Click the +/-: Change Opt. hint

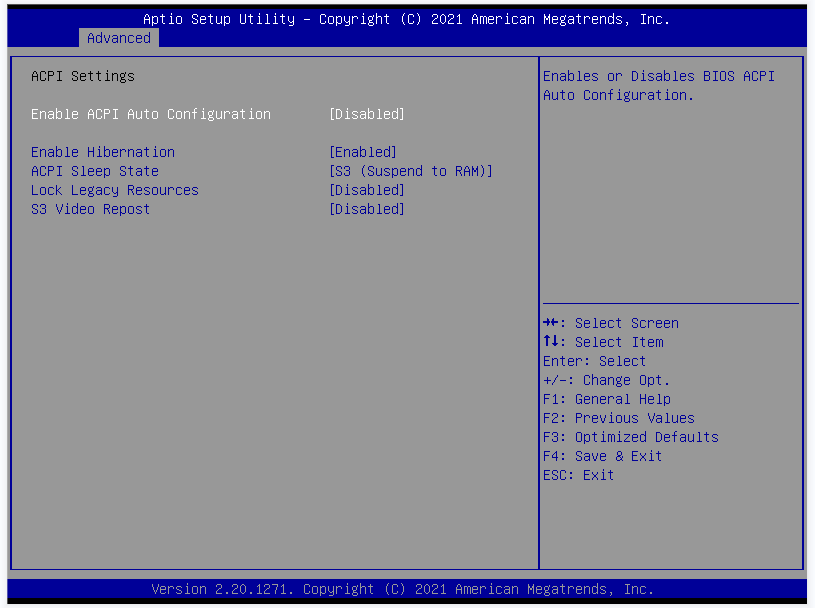606,380
